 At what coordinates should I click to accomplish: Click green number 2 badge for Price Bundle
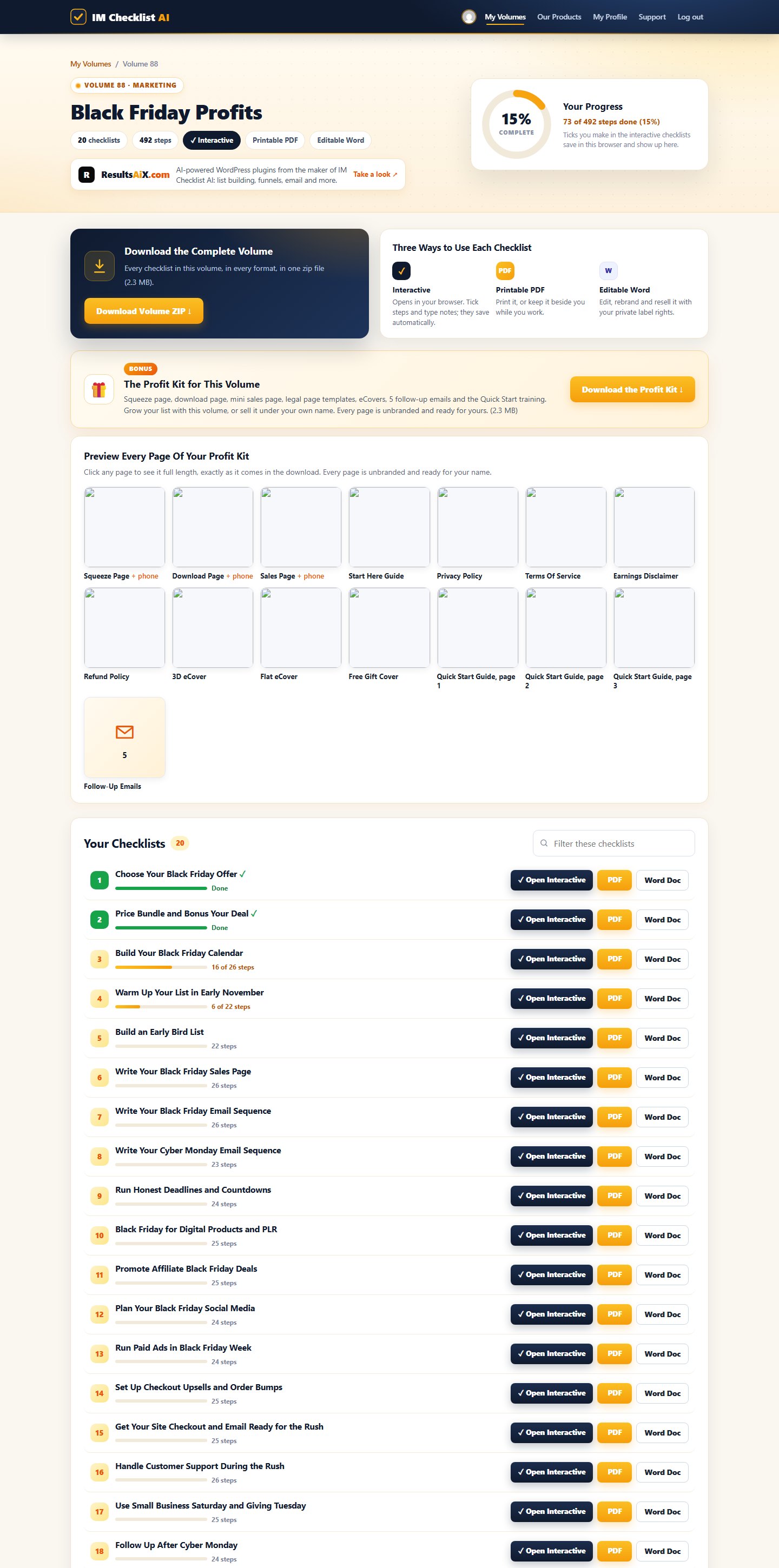[x=100, y=920]
